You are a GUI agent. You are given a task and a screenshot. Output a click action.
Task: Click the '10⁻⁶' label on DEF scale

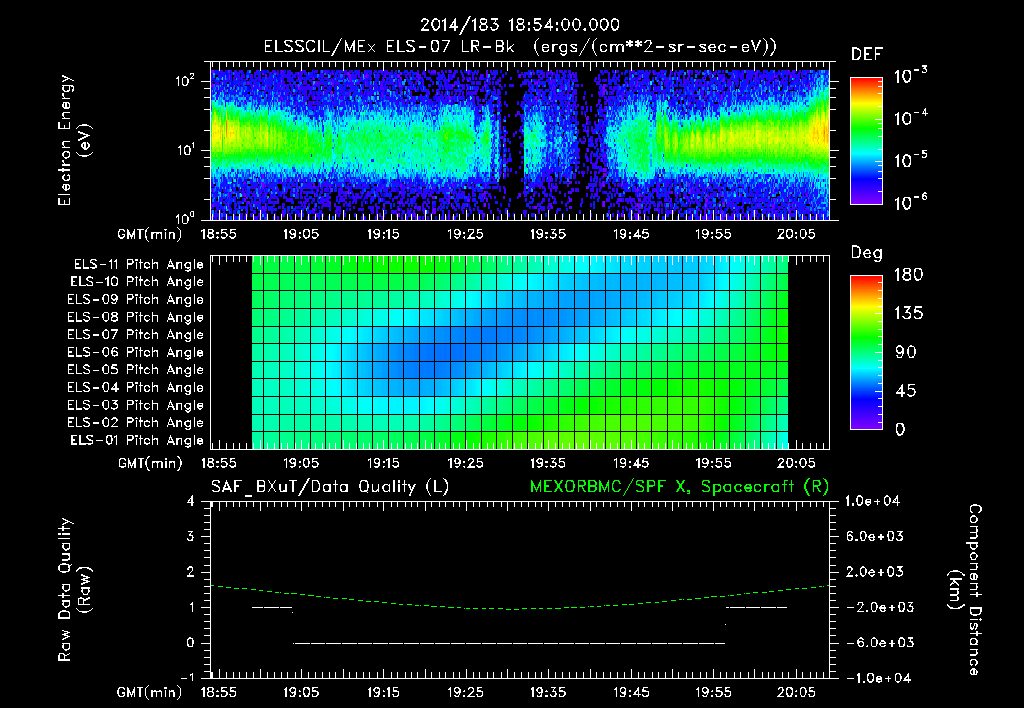coord(910,202)
